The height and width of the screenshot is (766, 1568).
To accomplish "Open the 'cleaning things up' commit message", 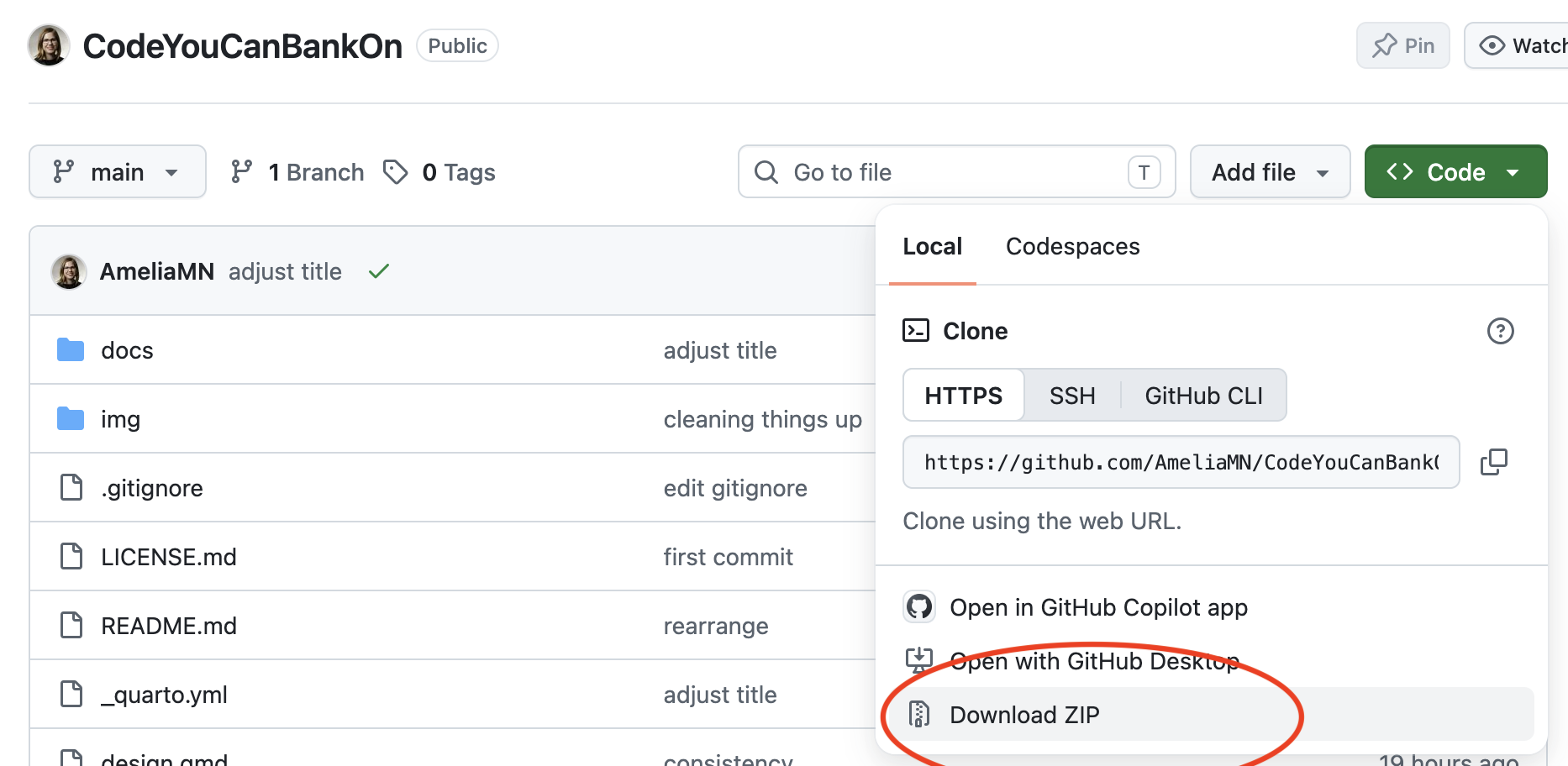I will click(763, 419).
